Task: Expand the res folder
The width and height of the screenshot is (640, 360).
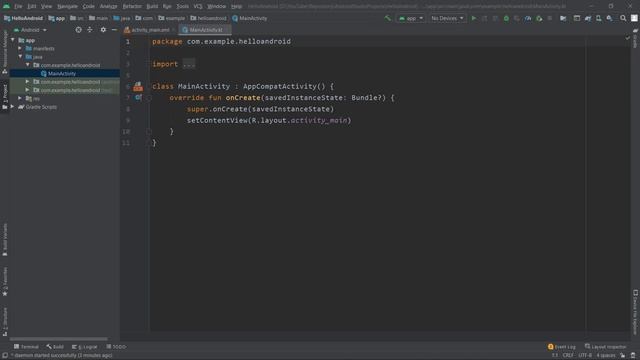Action: 20,98
